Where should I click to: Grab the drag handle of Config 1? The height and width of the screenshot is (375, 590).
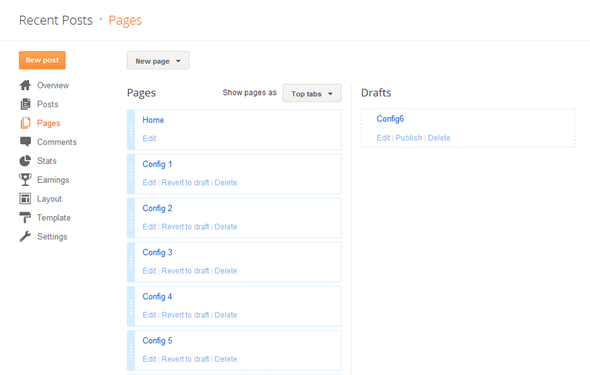tap(131, 174)
